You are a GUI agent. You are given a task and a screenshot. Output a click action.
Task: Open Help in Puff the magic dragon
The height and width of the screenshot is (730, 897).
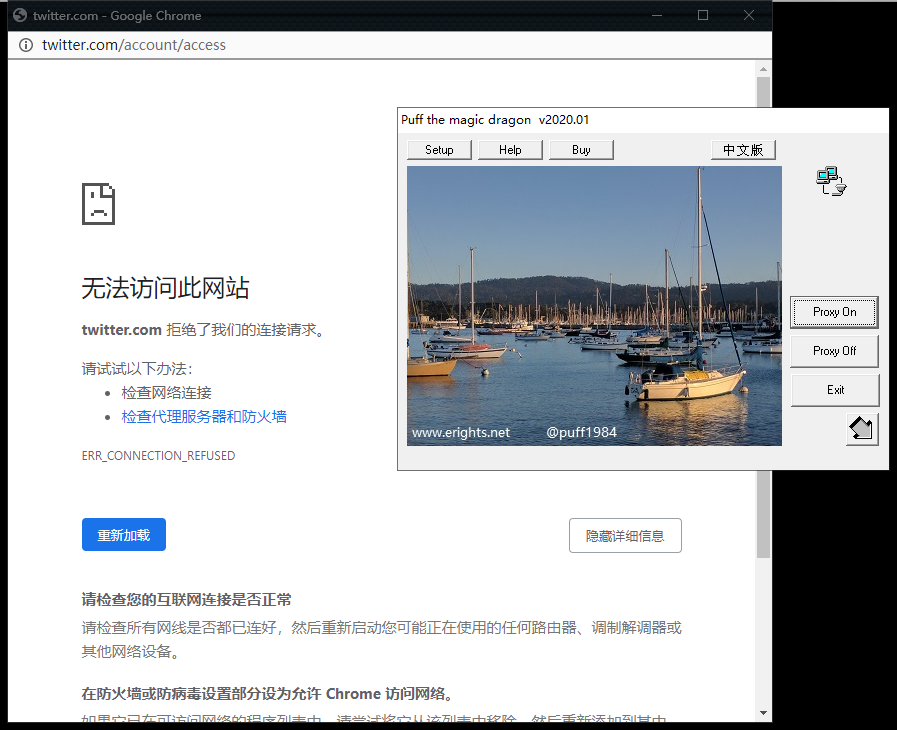pos(510,150)
